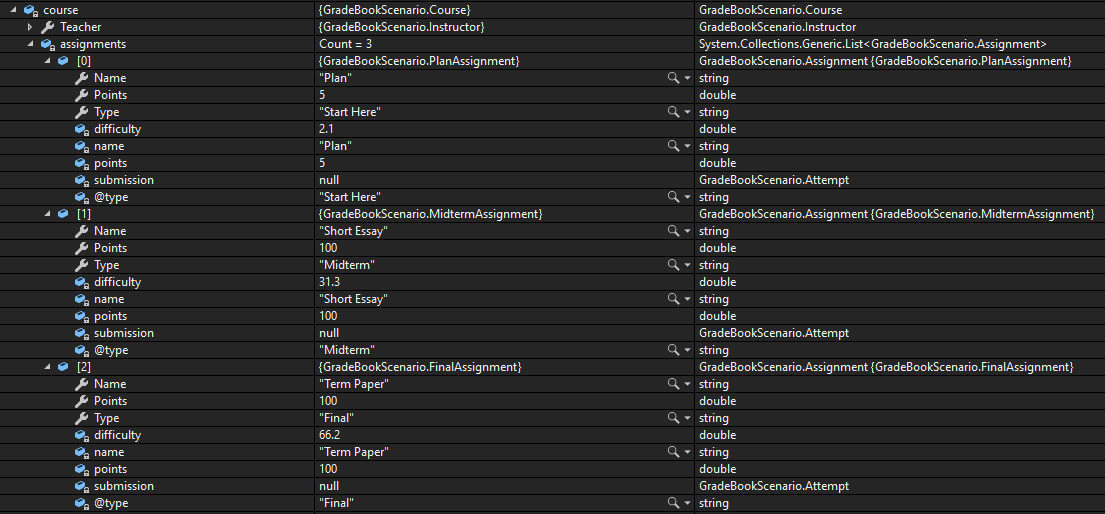Click the blue cube icon beside [1]
Image resolution: width=1105 pixels, height=514 pixels.
click(x=63, y=214)
